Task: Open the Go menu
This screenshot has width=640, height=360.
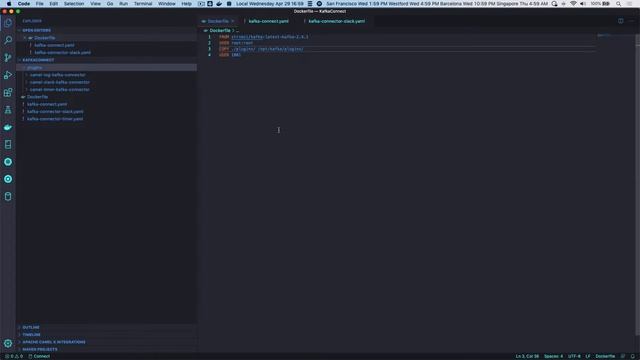Action: pos(110,4)
